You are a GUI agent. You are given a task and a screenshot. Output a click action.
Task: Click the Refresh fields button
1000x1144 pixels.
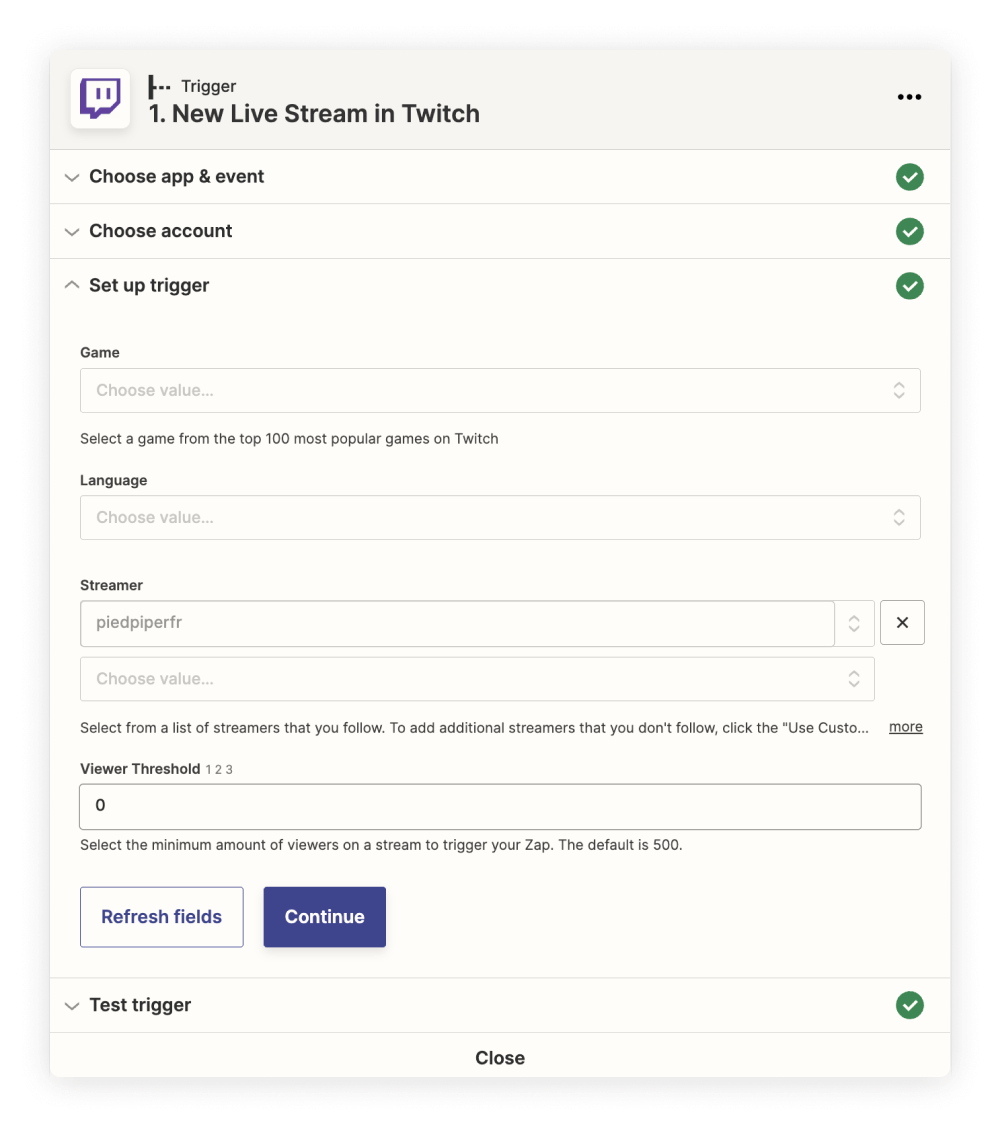161,917
